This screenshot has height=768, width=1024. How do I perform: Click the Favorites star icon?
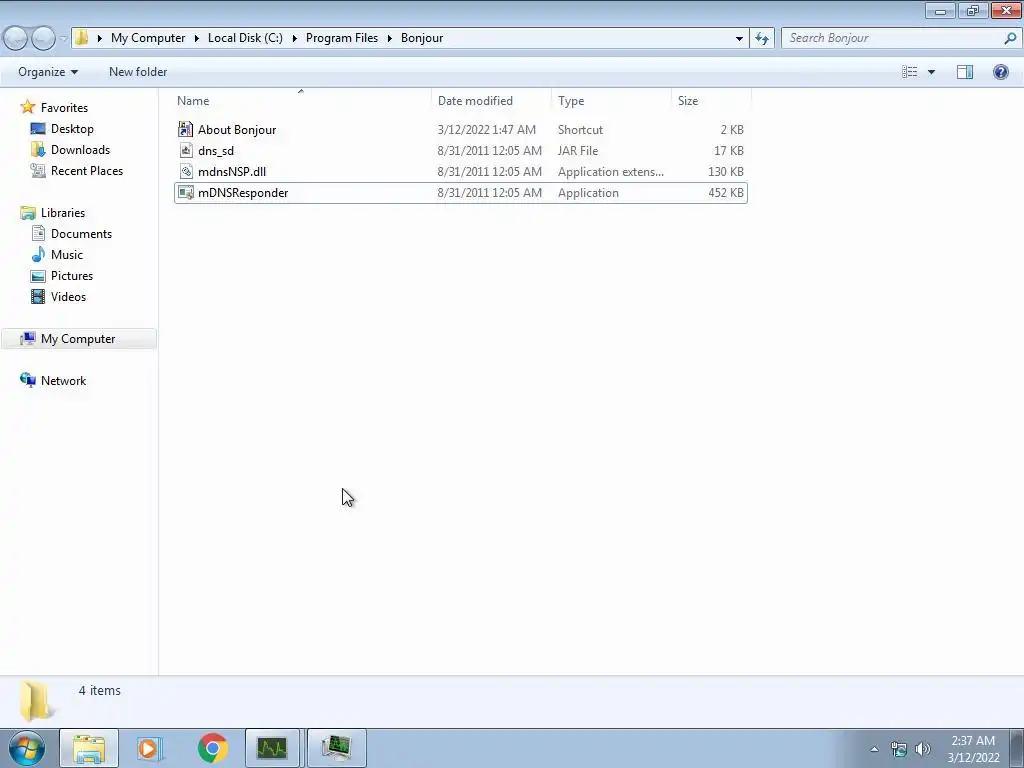[x=27, y=107]
